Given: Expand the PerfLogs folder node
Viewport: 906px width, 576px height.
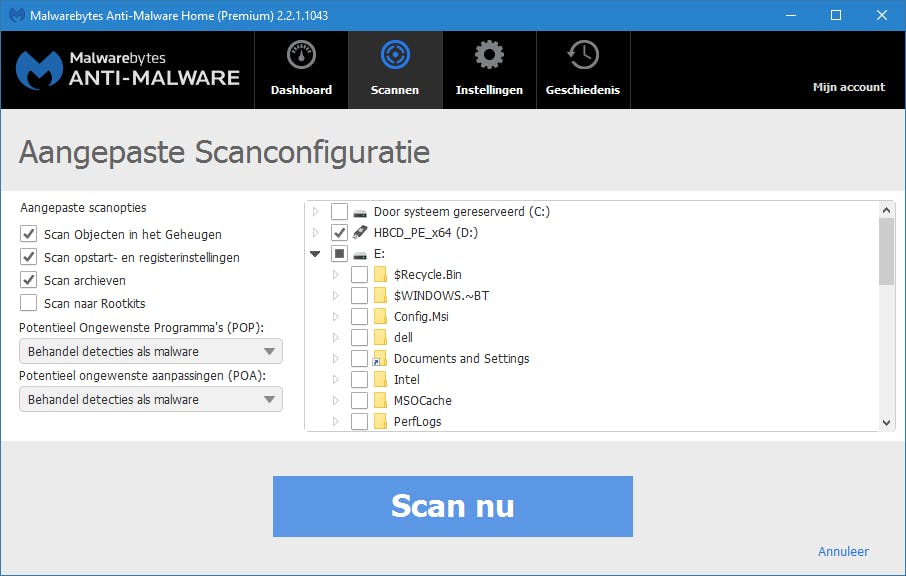Looking at the screenshot, I should tap(336, 421).
